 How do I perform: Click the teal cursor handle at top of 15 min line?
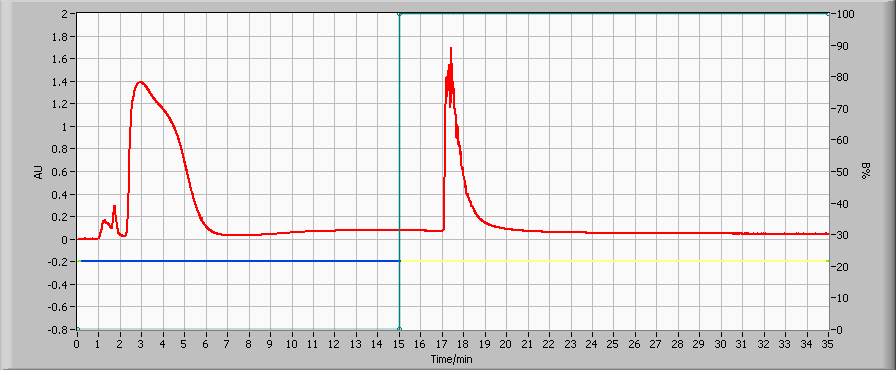coord(399,14)
